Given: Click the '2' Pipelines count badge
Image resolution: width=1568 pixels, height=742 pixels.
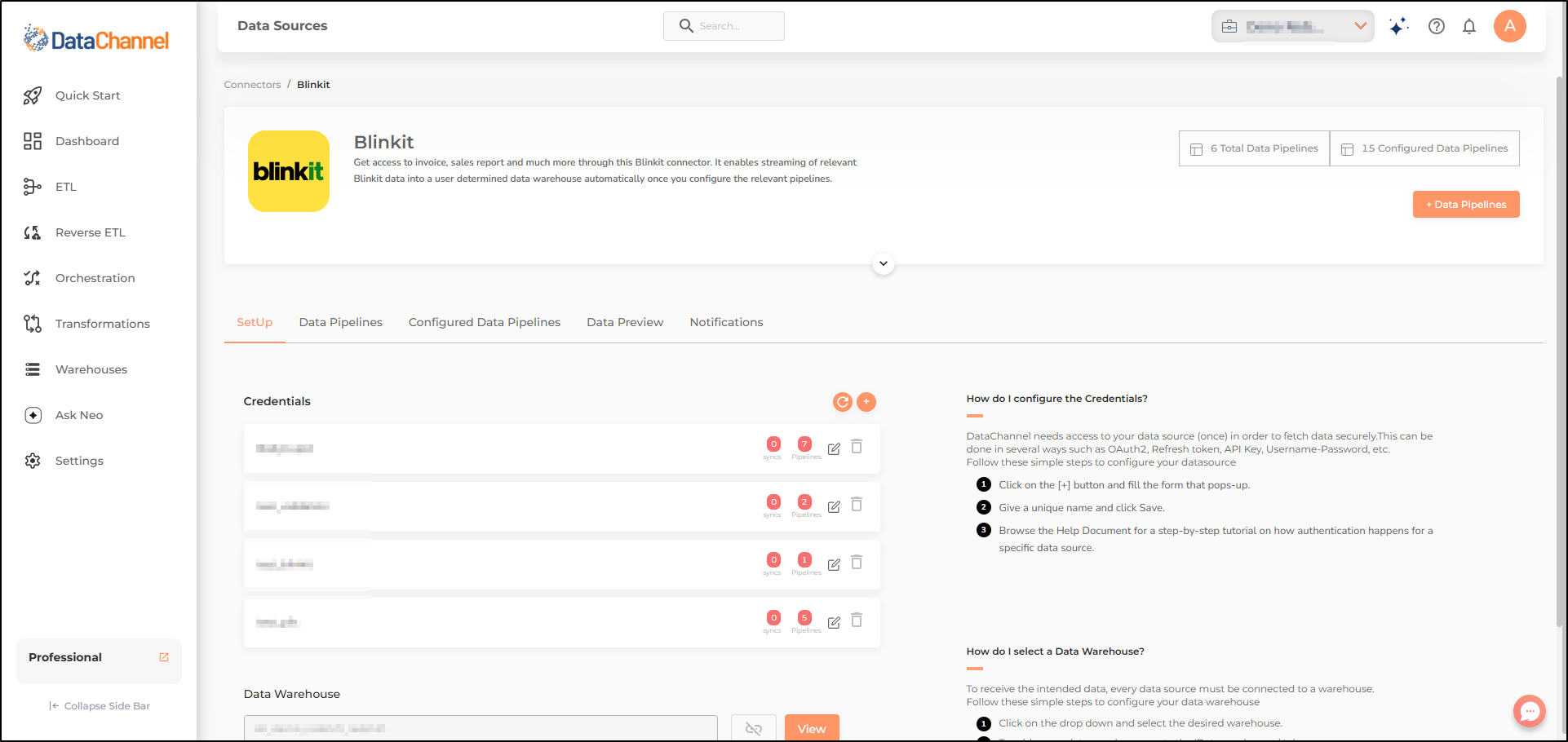Looking at the screenshot, I should click(804, 501).
